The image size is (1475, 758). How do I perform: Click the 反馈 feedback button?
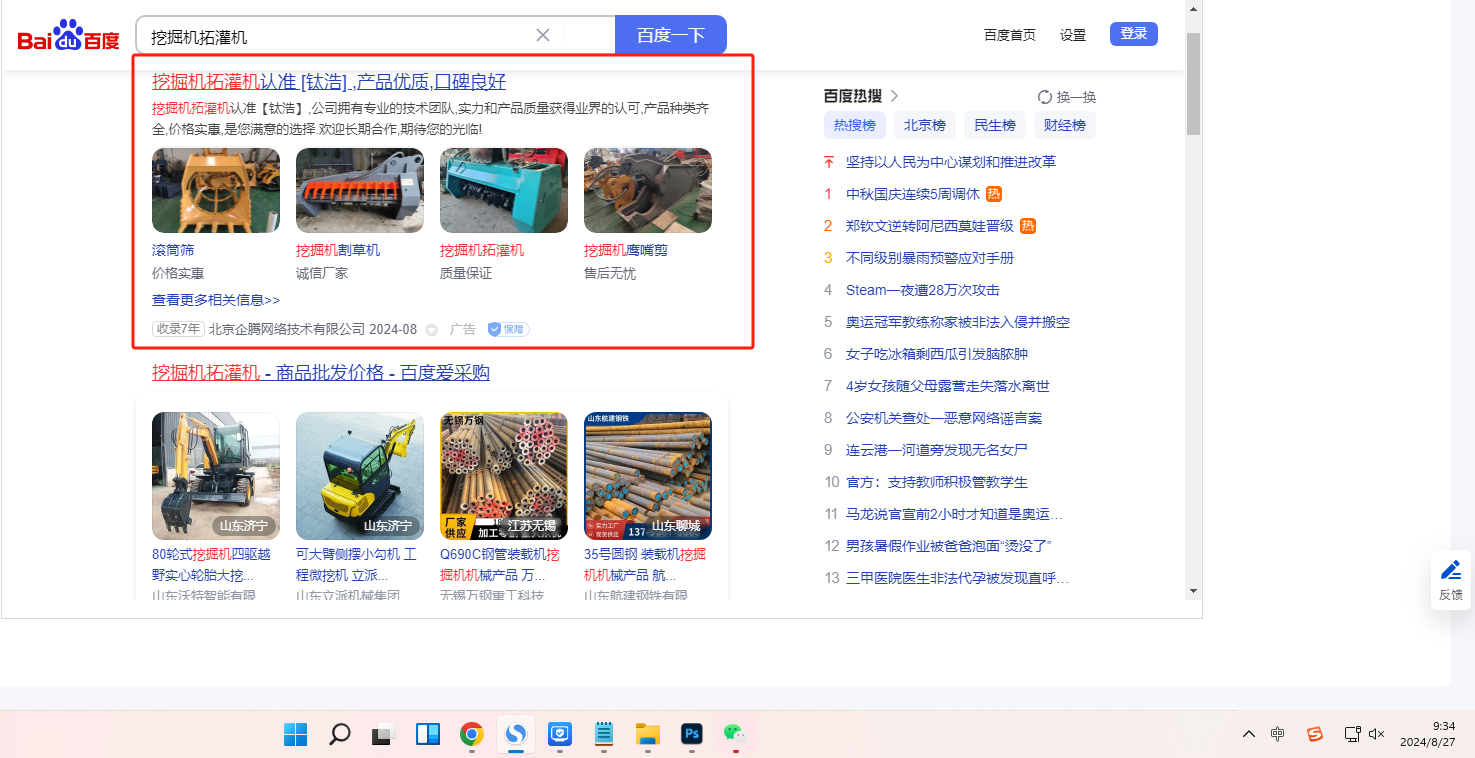[x=1451, y=580]
